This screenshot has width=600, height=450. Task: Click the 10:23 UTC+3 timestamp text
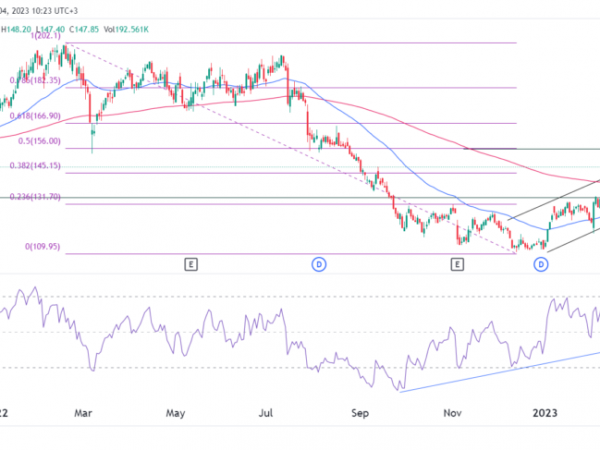pyautogui.click(x=55, y=11)
